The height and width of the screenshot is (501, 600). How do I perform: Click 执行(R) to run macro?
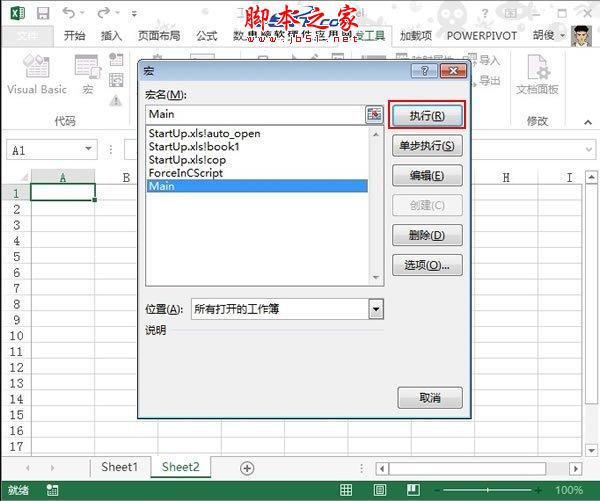click(427, 115)
